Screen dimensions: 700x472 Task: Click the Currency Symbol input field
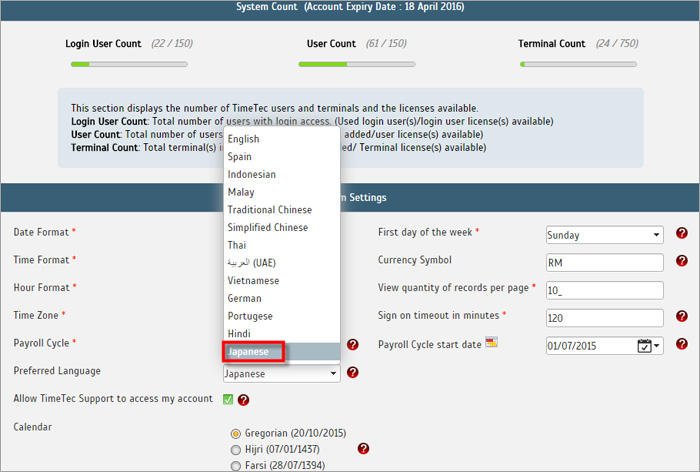[x=604, y=262]
